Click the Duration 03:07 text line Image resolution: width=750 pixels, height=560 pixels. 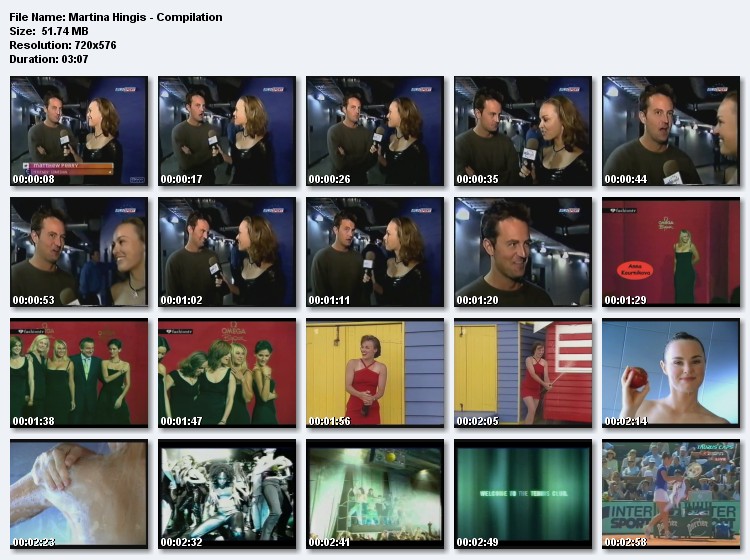click(48, 59)
